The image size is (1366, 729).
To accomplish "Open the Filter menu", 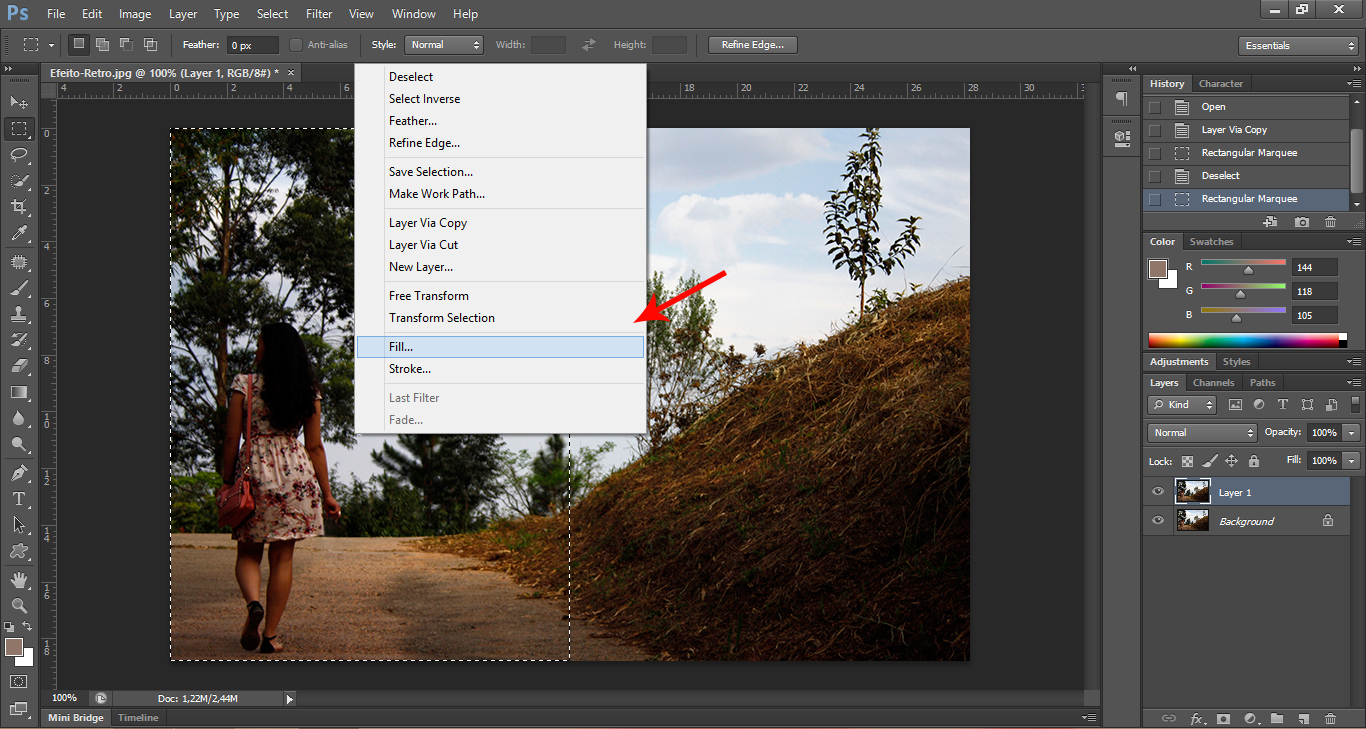I will 319,14.
